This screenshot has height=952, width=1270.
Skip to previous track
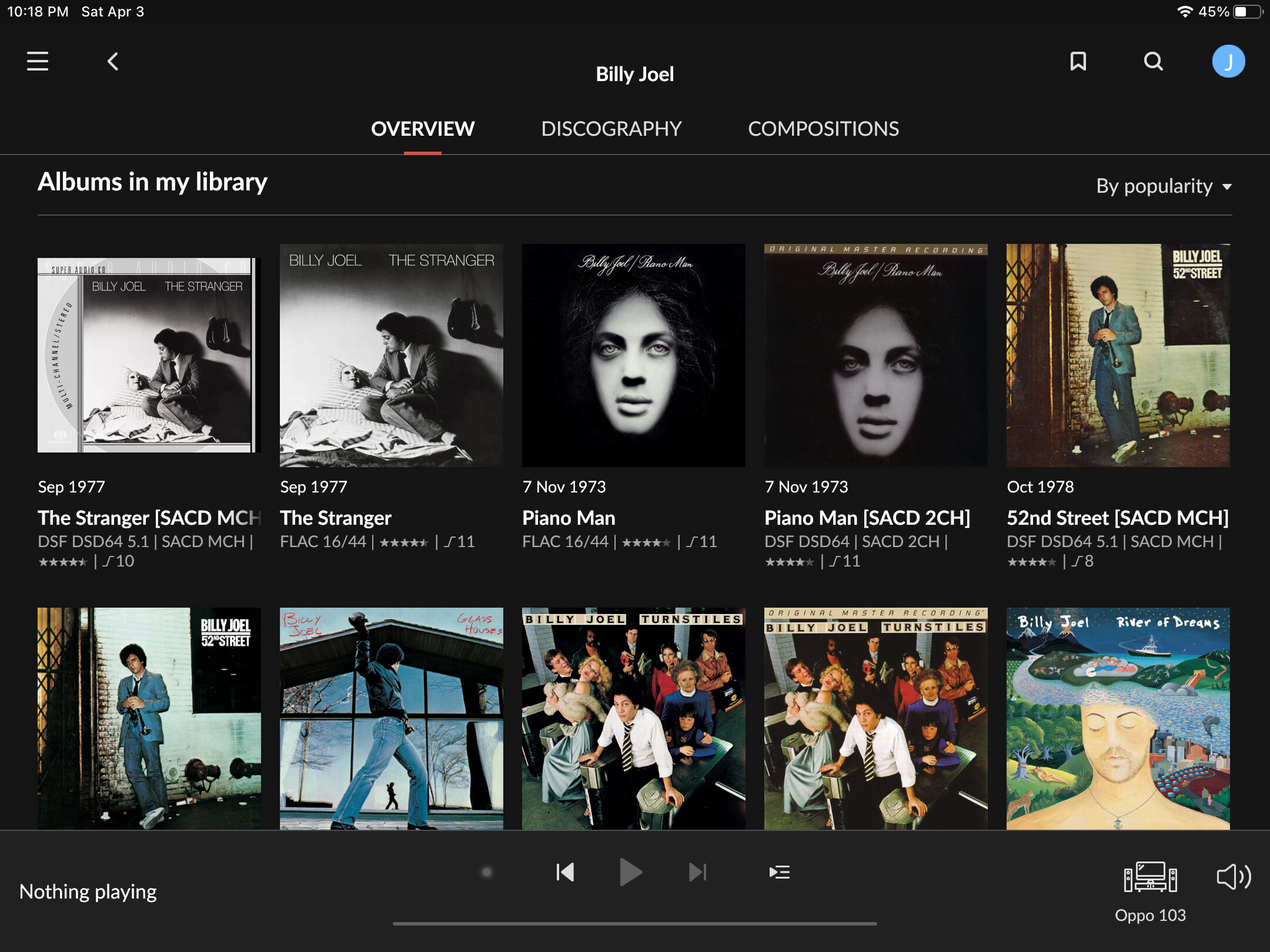pos(565,872)
